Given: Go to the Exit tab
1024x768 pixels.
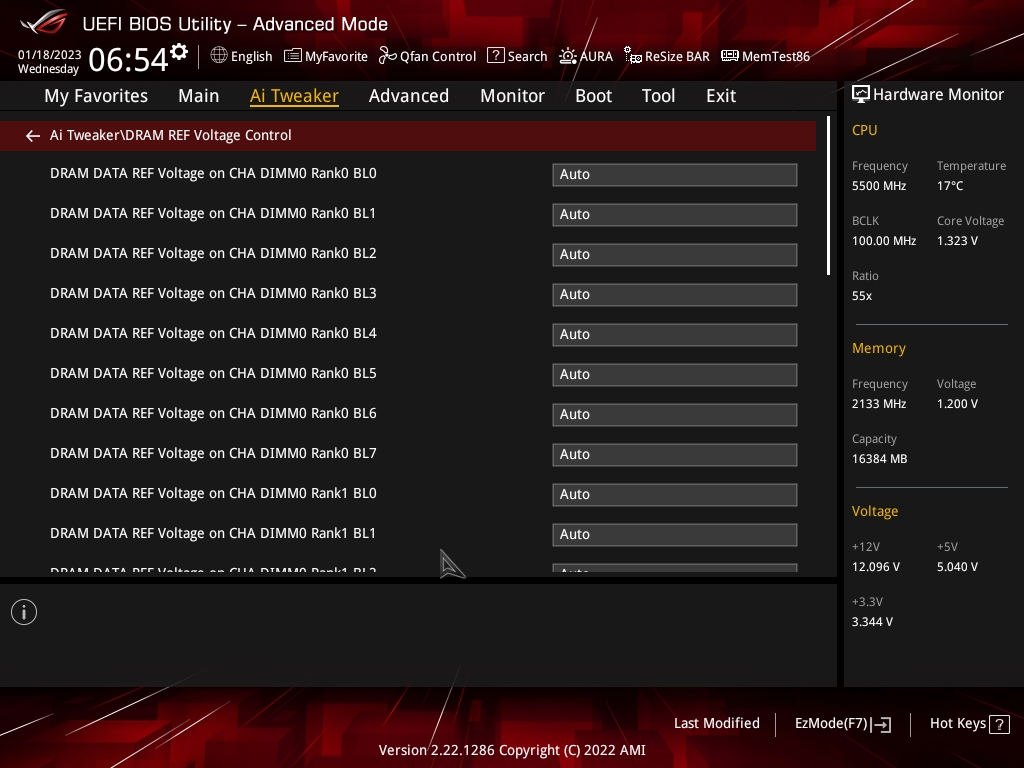Looking at the screenshot, I should 721,96.
